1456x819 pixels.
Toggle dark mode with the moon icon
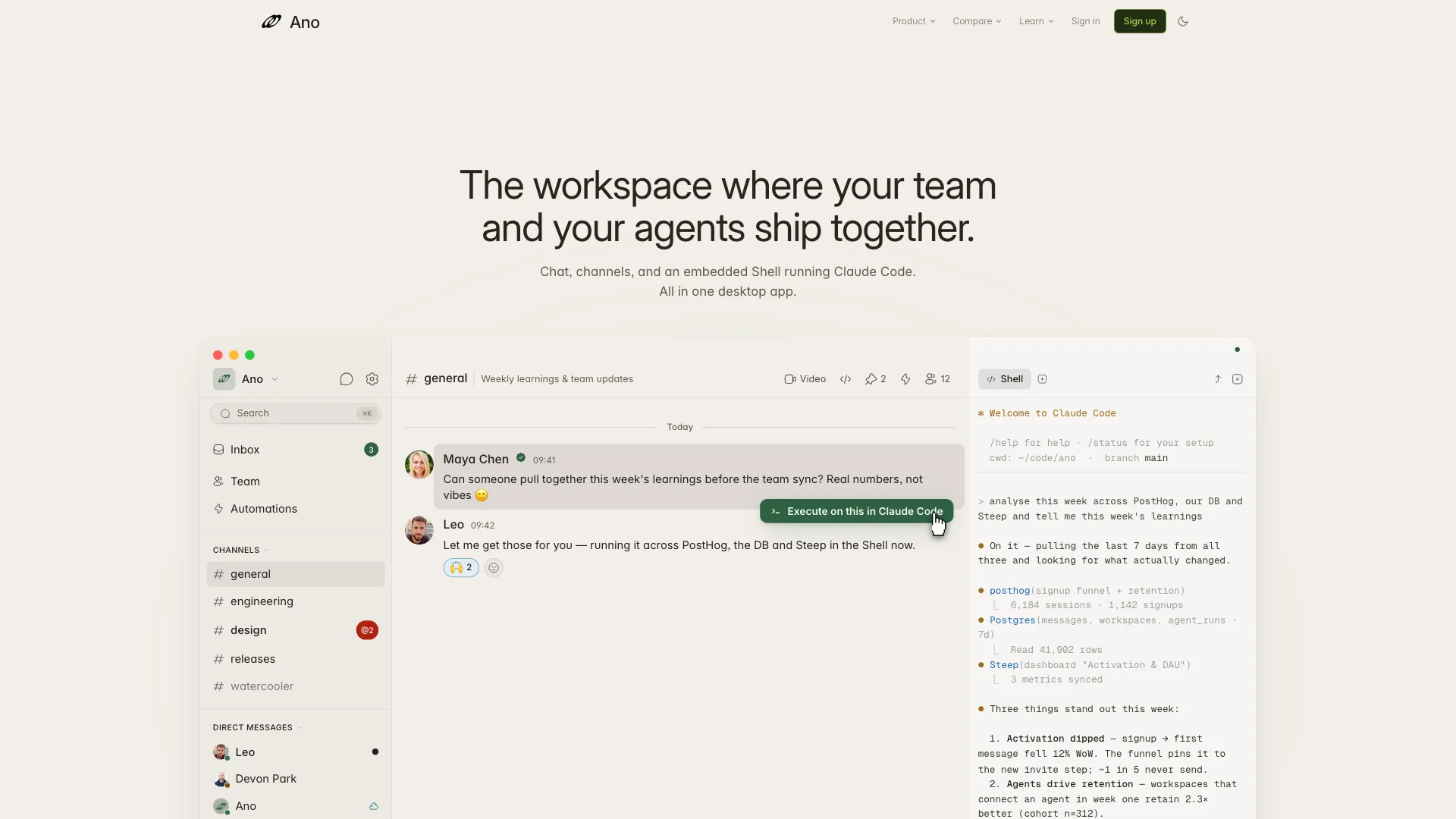click(x=1183, y=21)
